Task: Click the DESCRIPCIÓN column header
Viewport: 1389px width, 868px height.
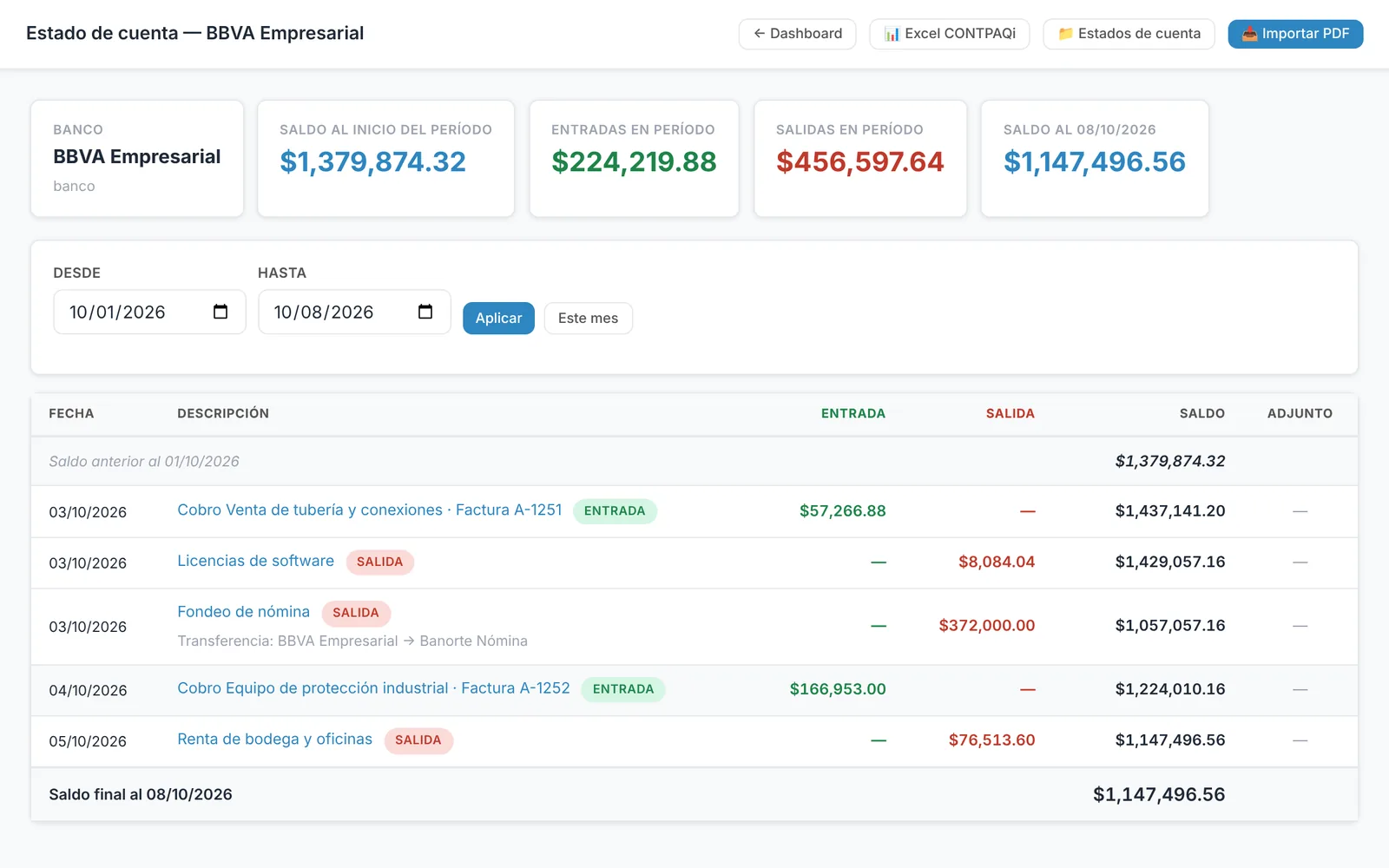Action: coord(223,413)
